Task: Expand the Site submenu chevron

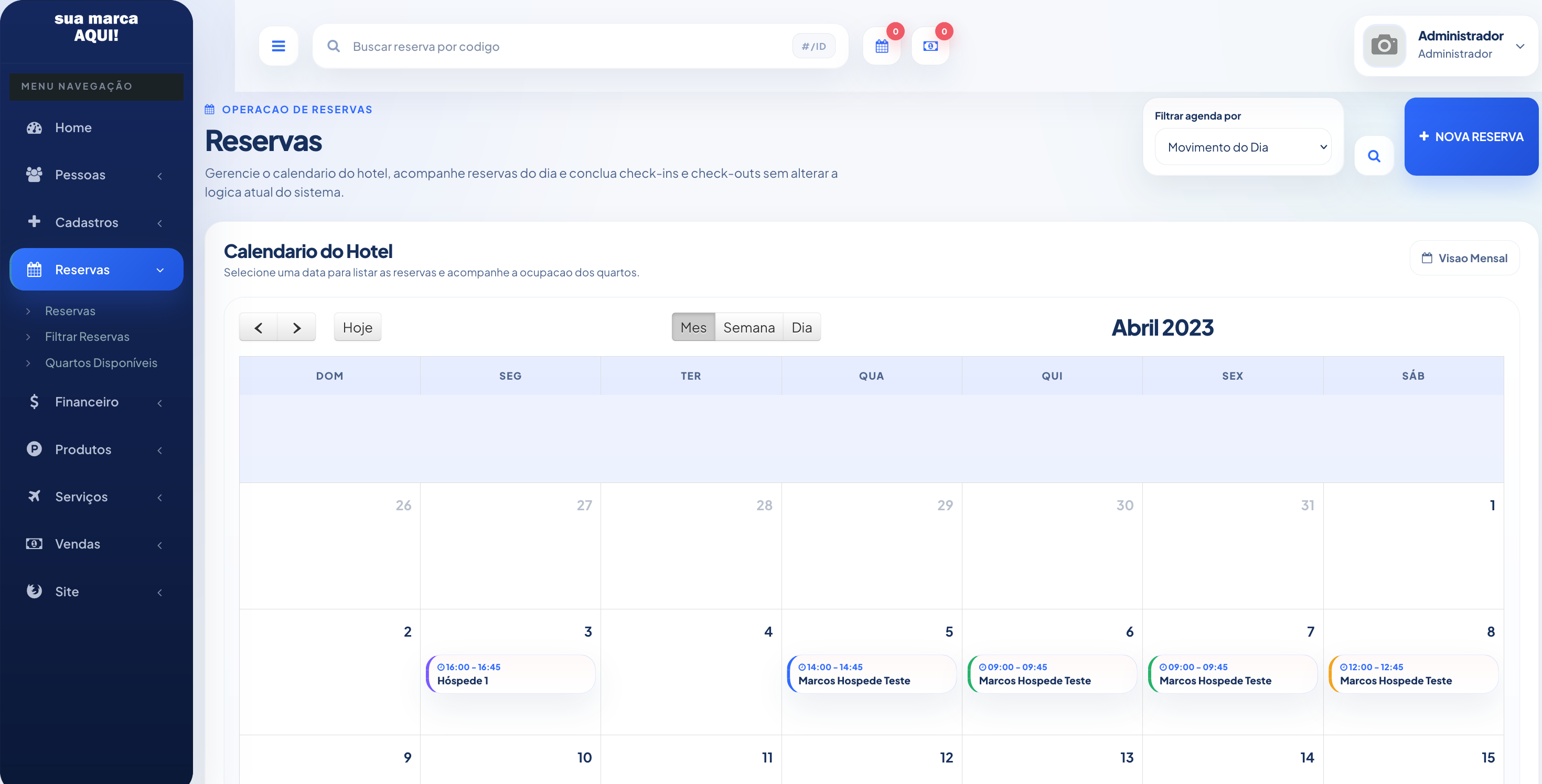Action: tap(160, 592)
